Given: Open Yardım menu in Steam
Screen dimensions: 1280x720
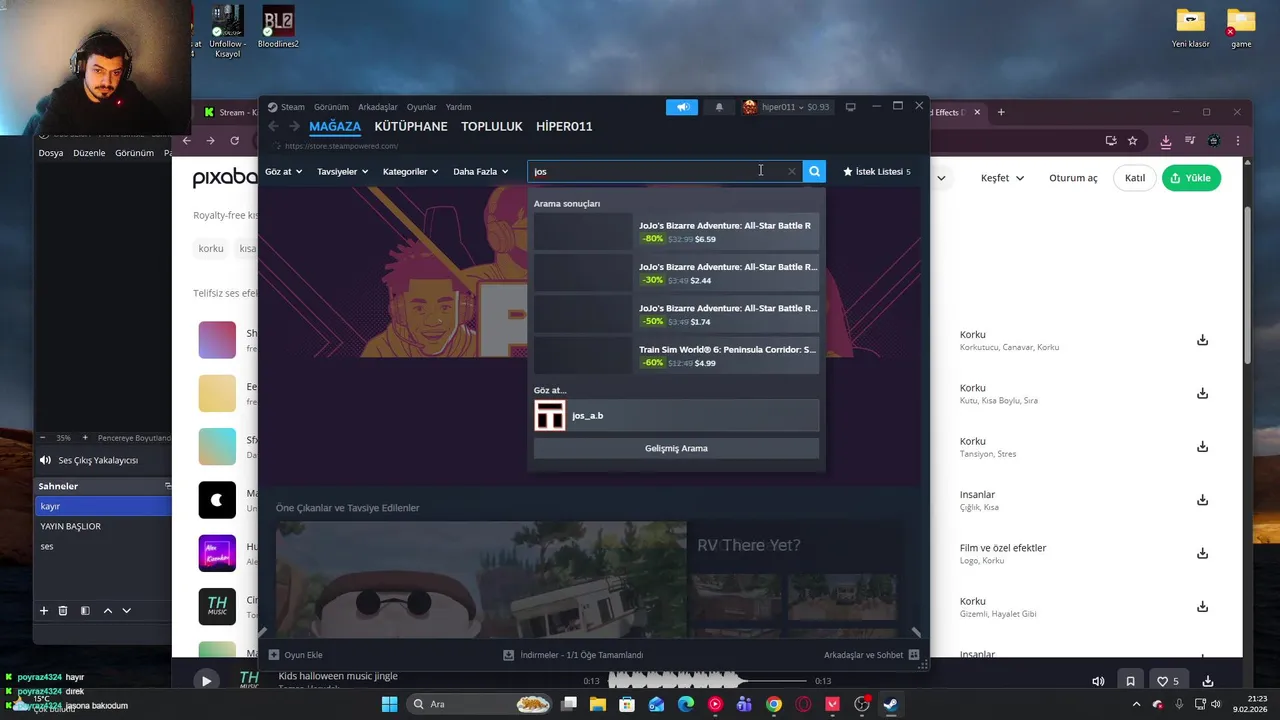Looking at the screenshot, I should (x=458, y=107).
